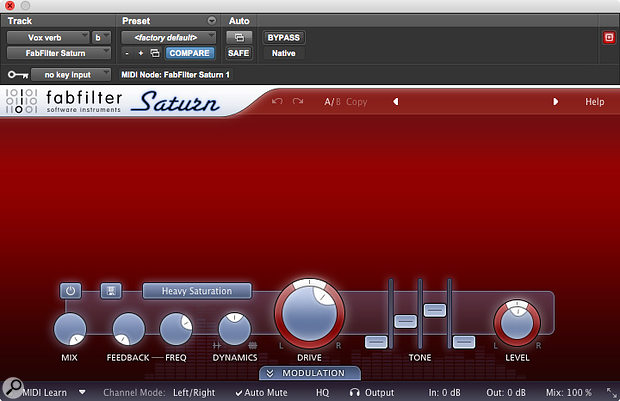Screen dimensions: 620x401
Task: Open the Vox verb track selector
Action: [x=48, y=38]
